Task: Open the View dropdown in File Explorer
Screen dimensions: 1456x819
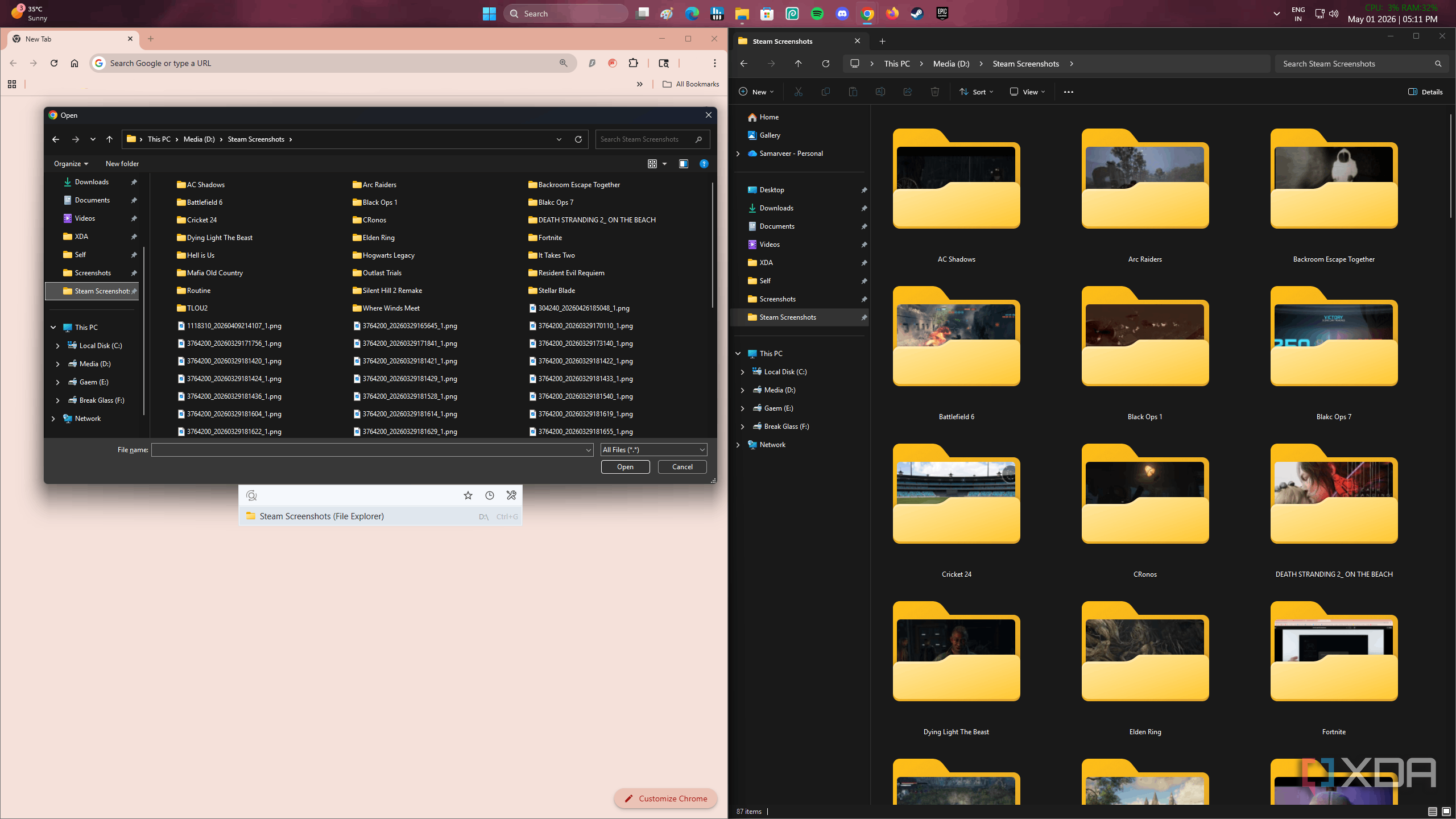Action: click(1028, 92)
